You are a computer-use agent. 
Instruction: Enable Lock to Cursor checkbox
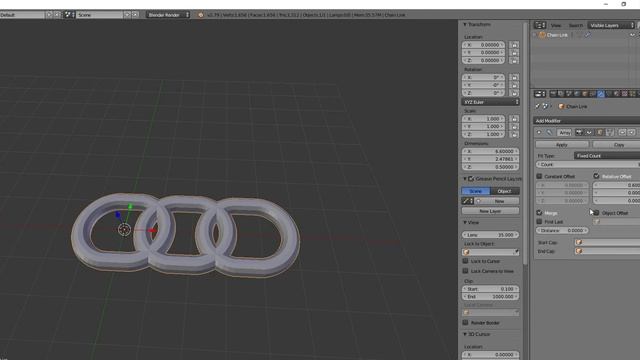465,261
